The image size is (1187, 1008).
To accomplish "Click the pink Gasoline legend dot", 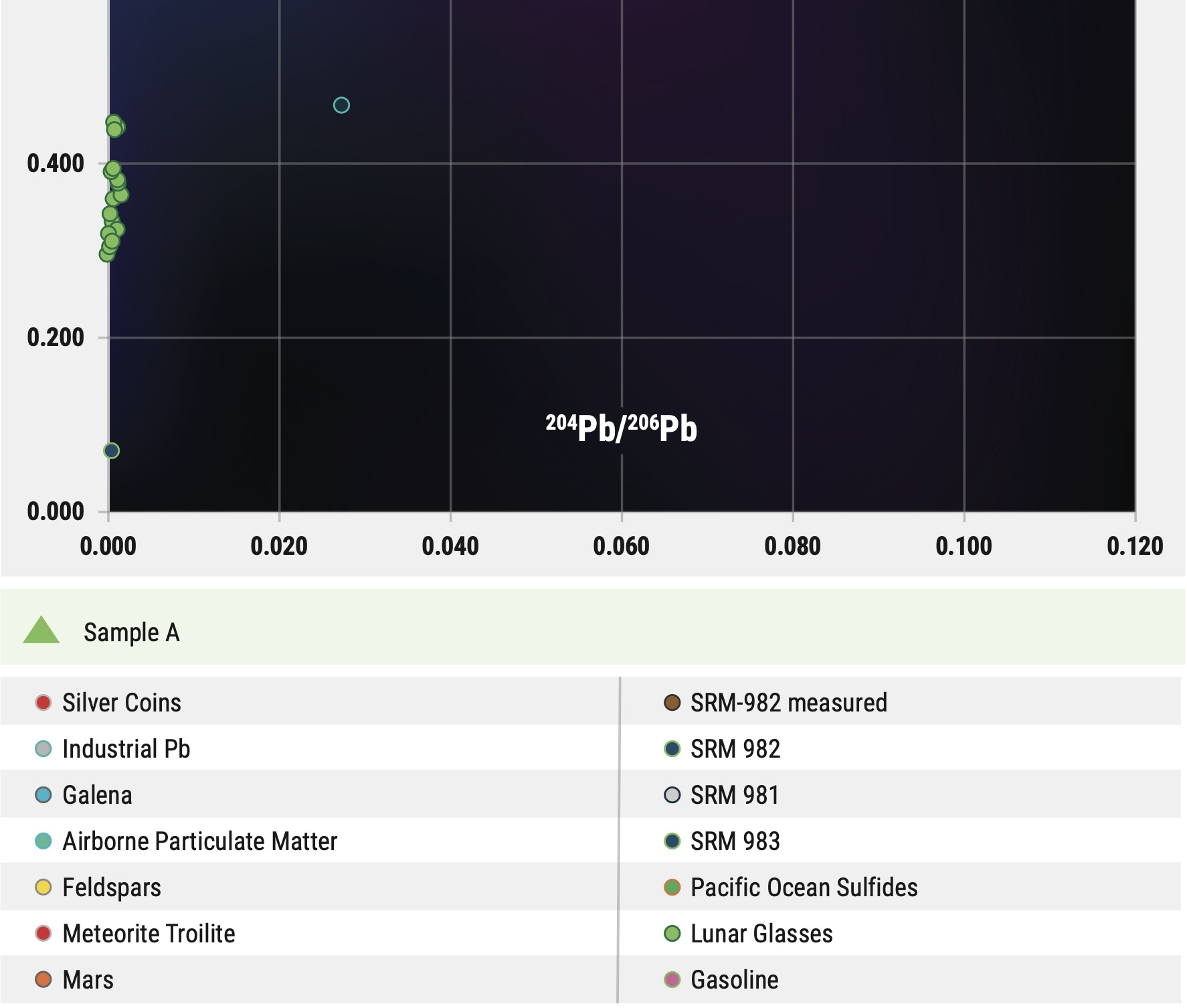I will tap(672, 980).
